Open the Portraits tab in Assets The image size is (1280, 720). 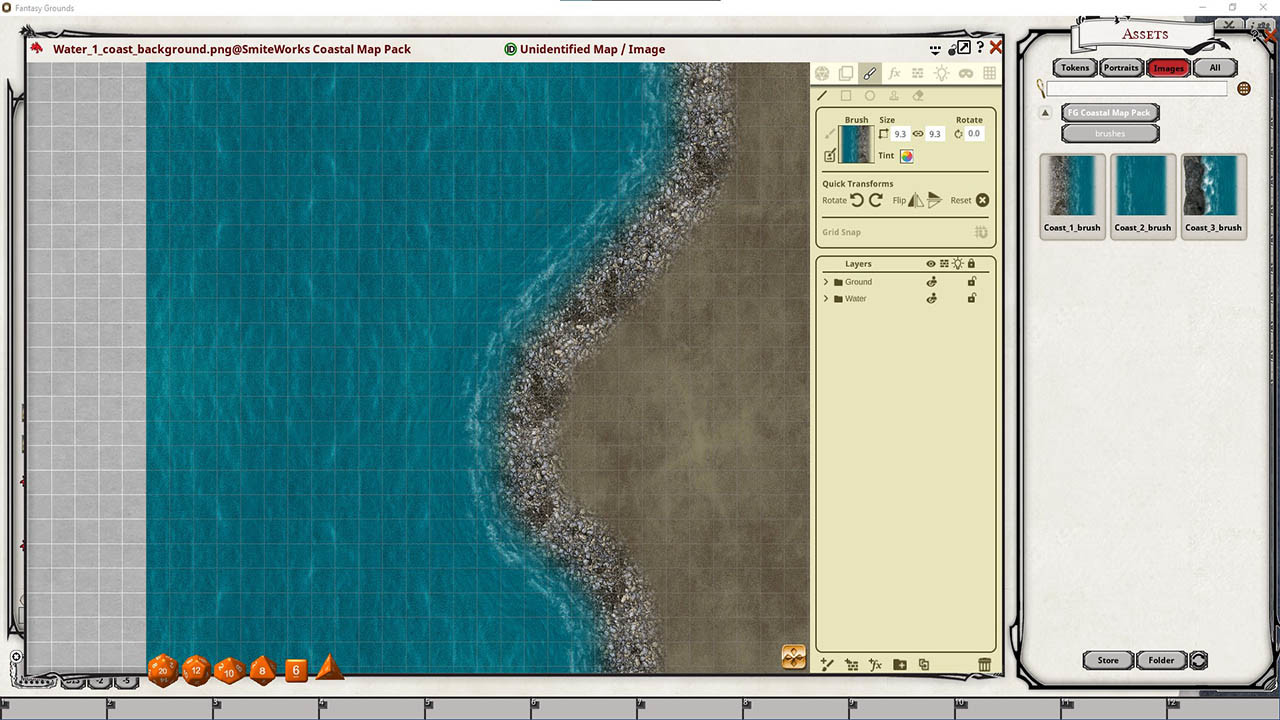coord(1121,67)
